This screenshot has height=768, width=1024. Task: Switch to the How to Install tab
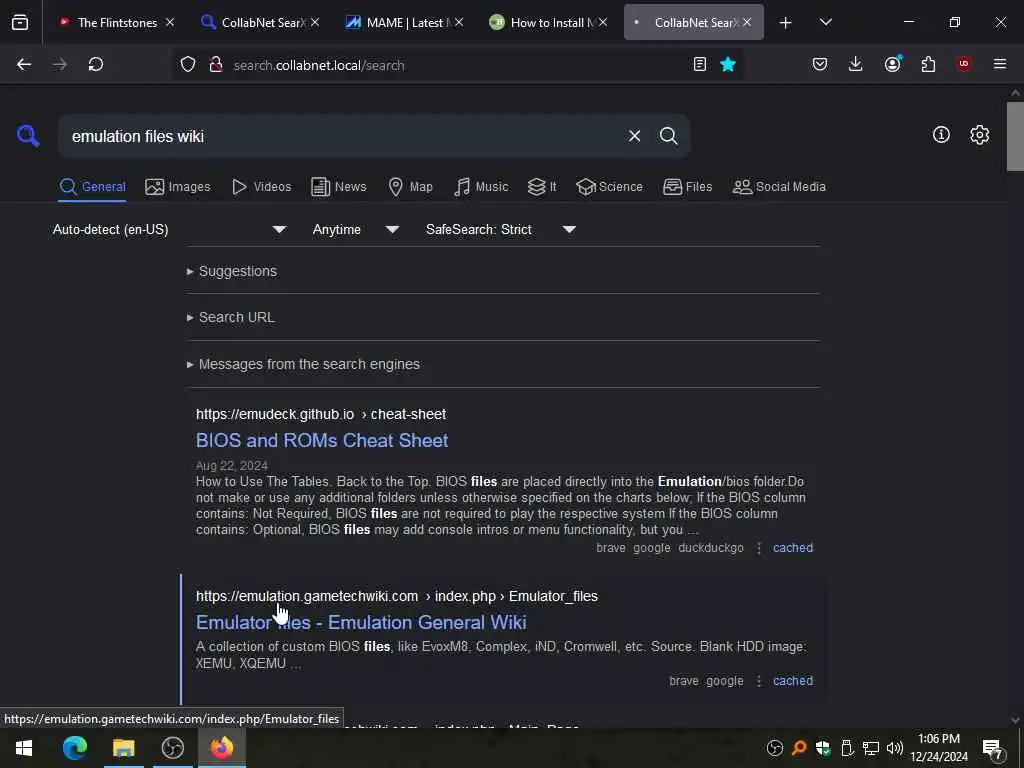pos(549,23)
